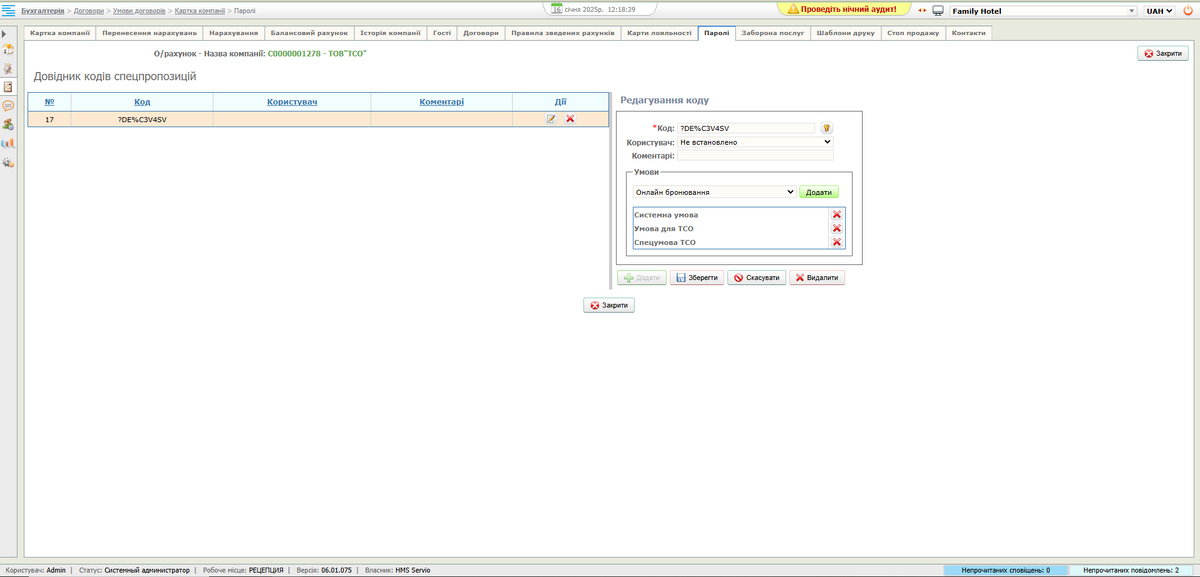Expand the 'Онлайн бронювання' conditions dropdown
1200x577 pixels.
[x=714, y=192]
